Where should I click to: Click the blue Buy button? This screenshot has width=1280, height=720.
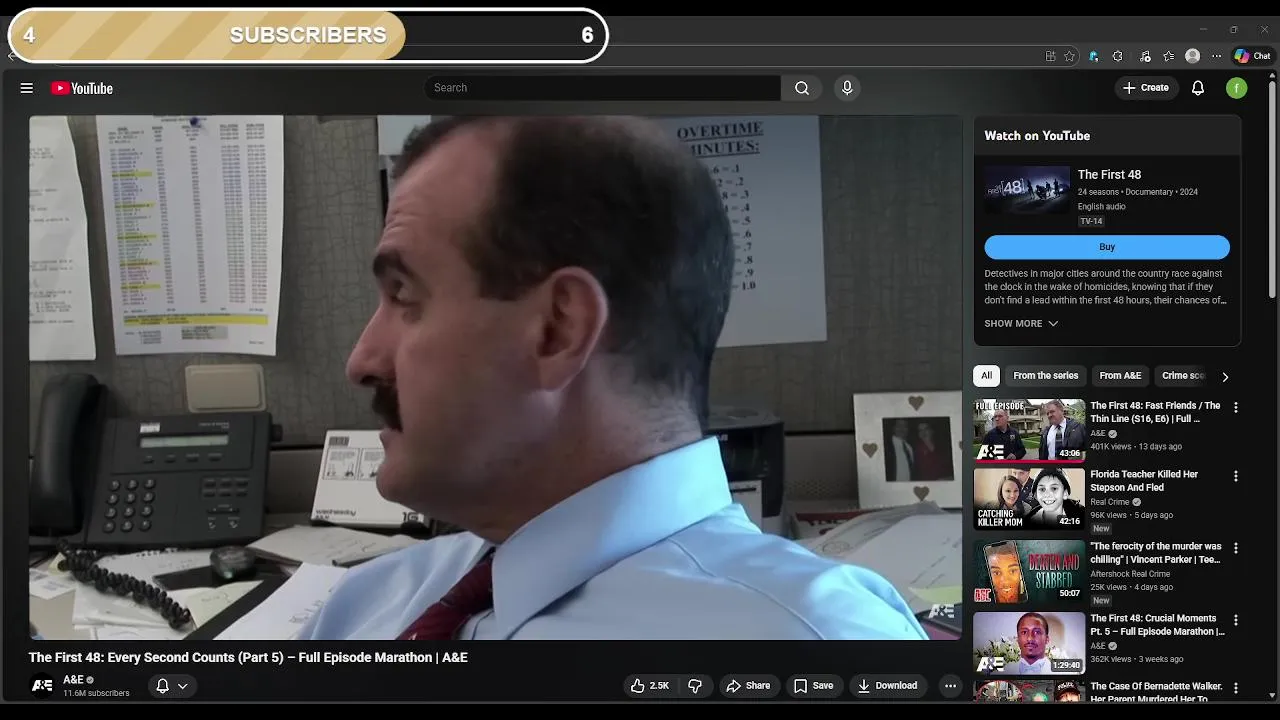1107,247
